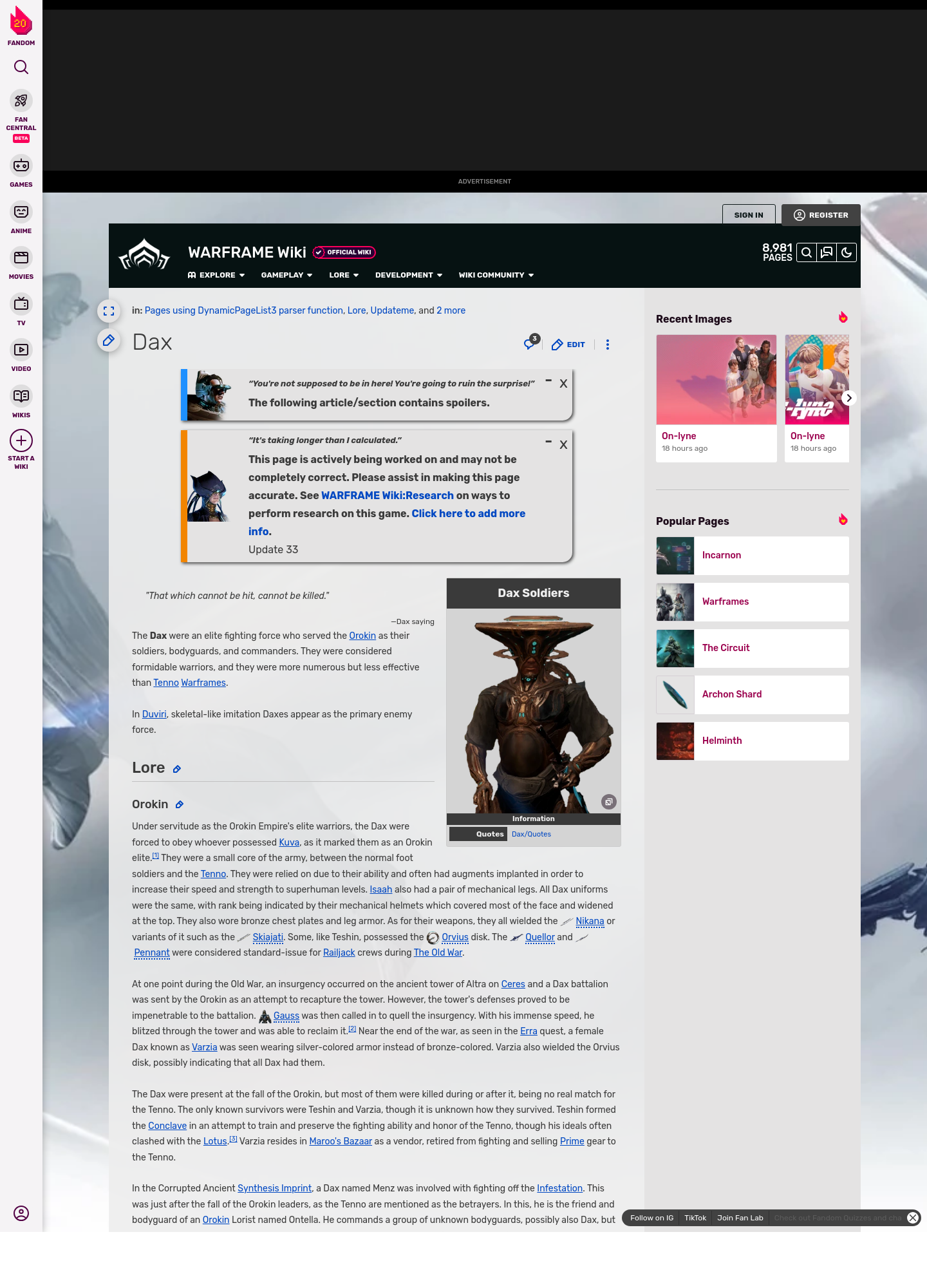Open the wiki Discuss chat icon
This screenshot has height=1288, width=927.
pyautogui.click(x=827, y=252)
